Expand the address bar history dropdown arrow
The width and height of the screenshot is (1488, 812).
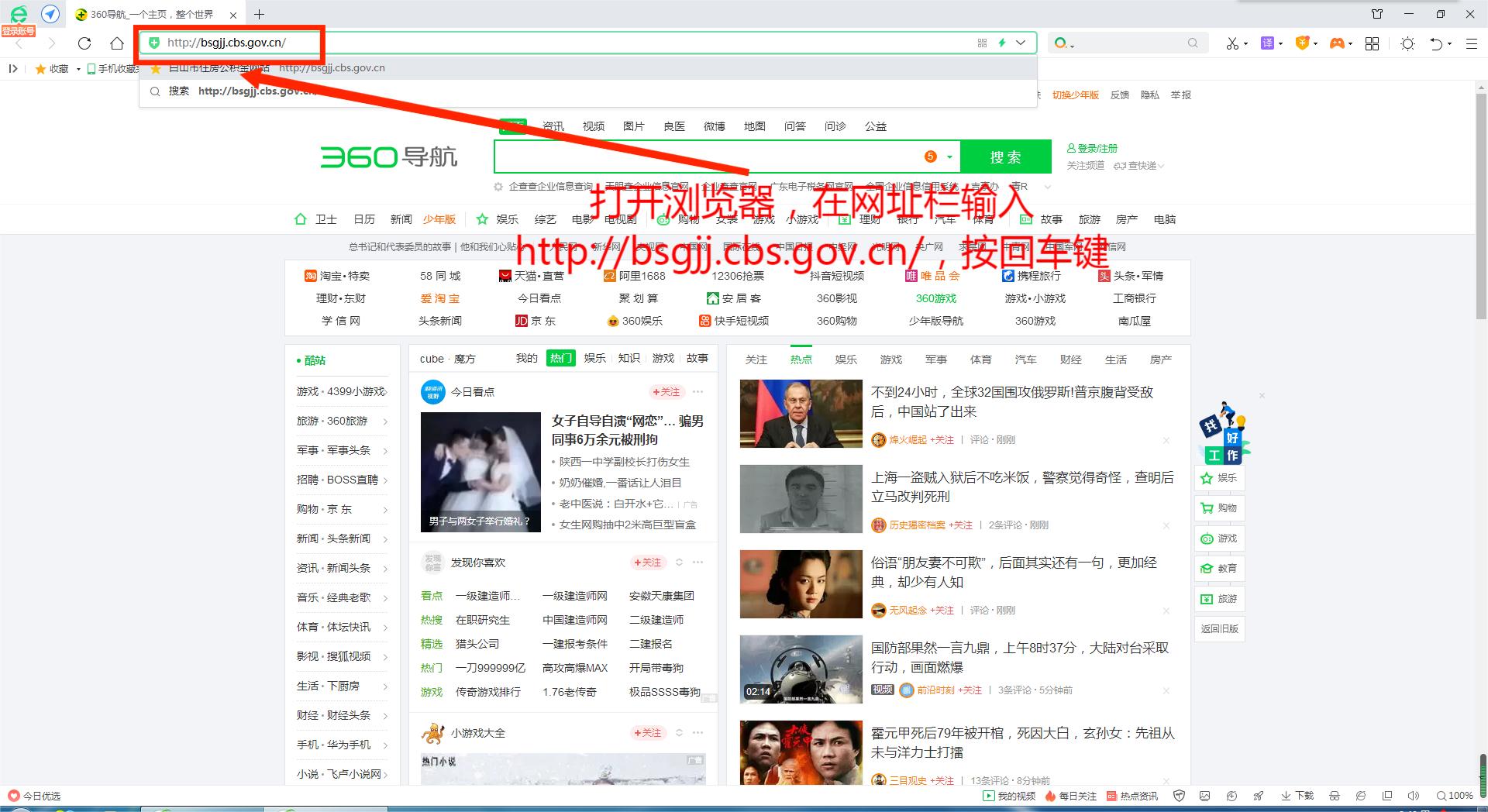1021,43
